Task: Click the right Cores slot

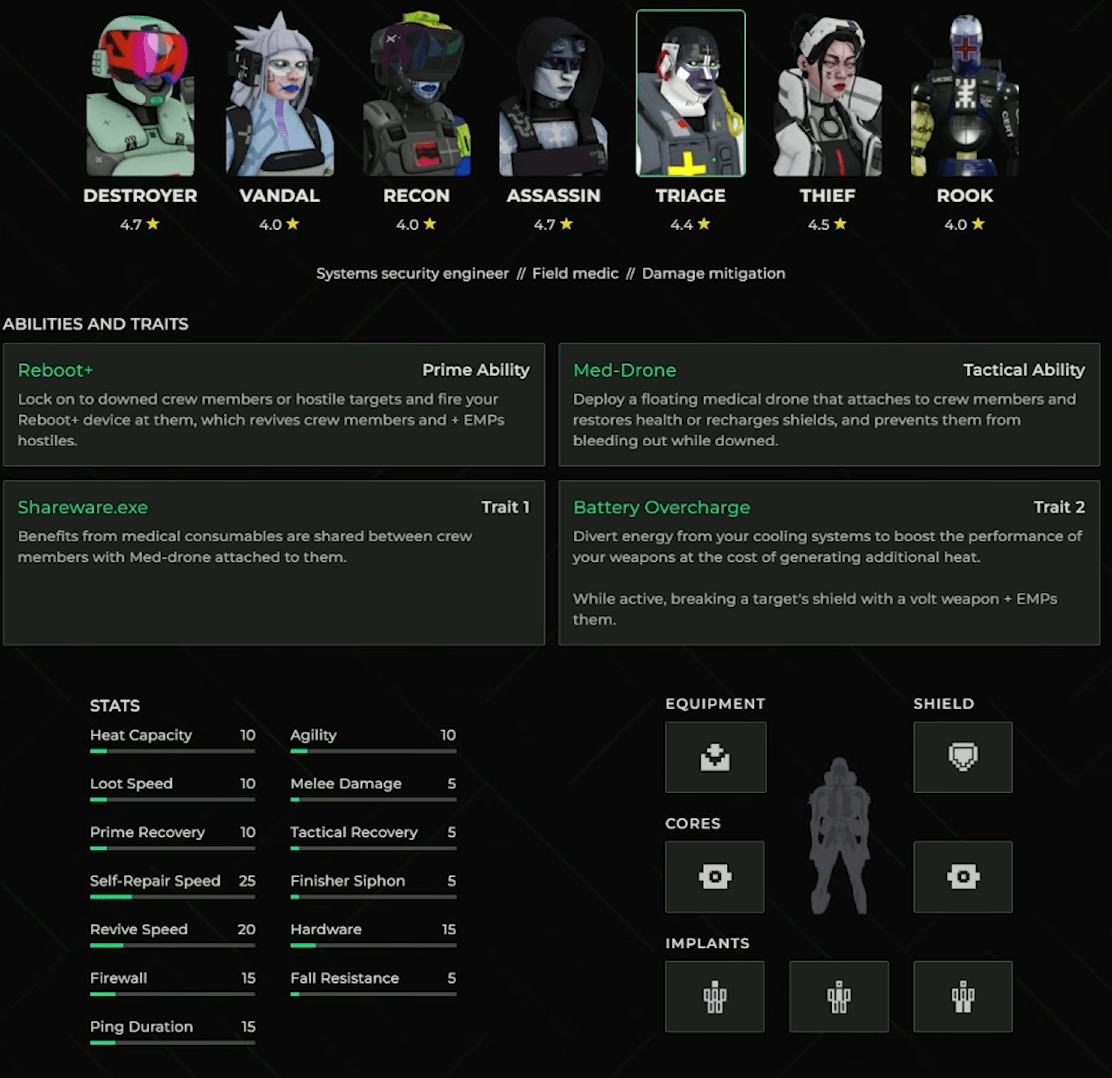Action: 962,877
